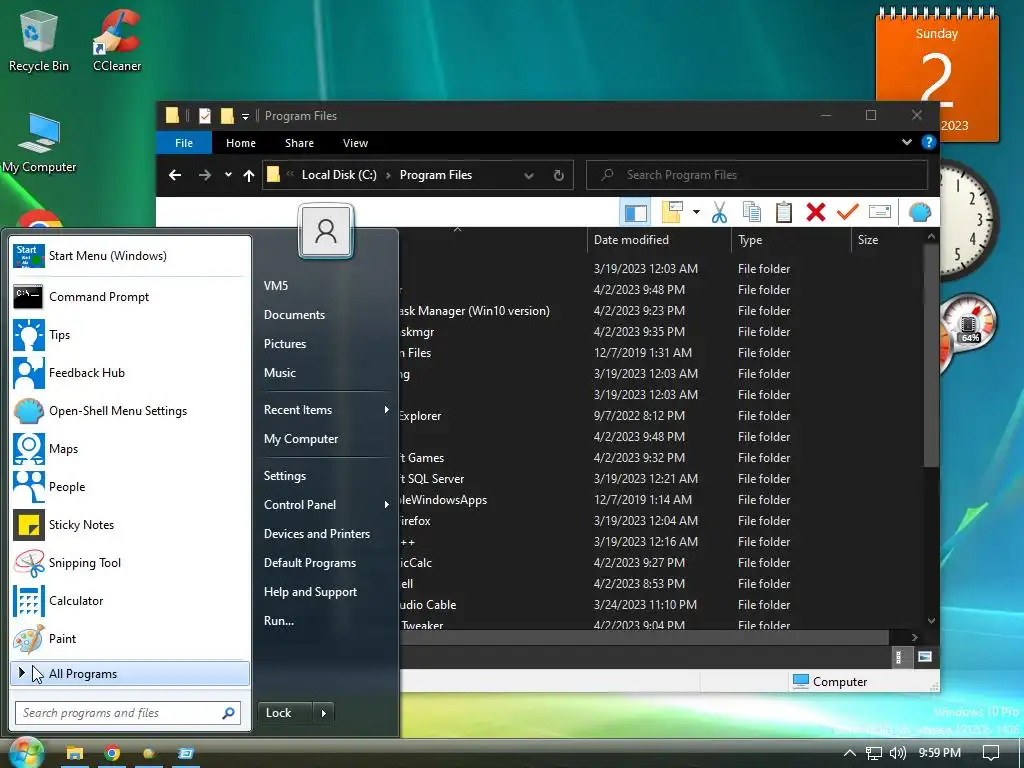Click Search programs and files box
Screen dimensions: 1024x768
click(x=128, y=713)
